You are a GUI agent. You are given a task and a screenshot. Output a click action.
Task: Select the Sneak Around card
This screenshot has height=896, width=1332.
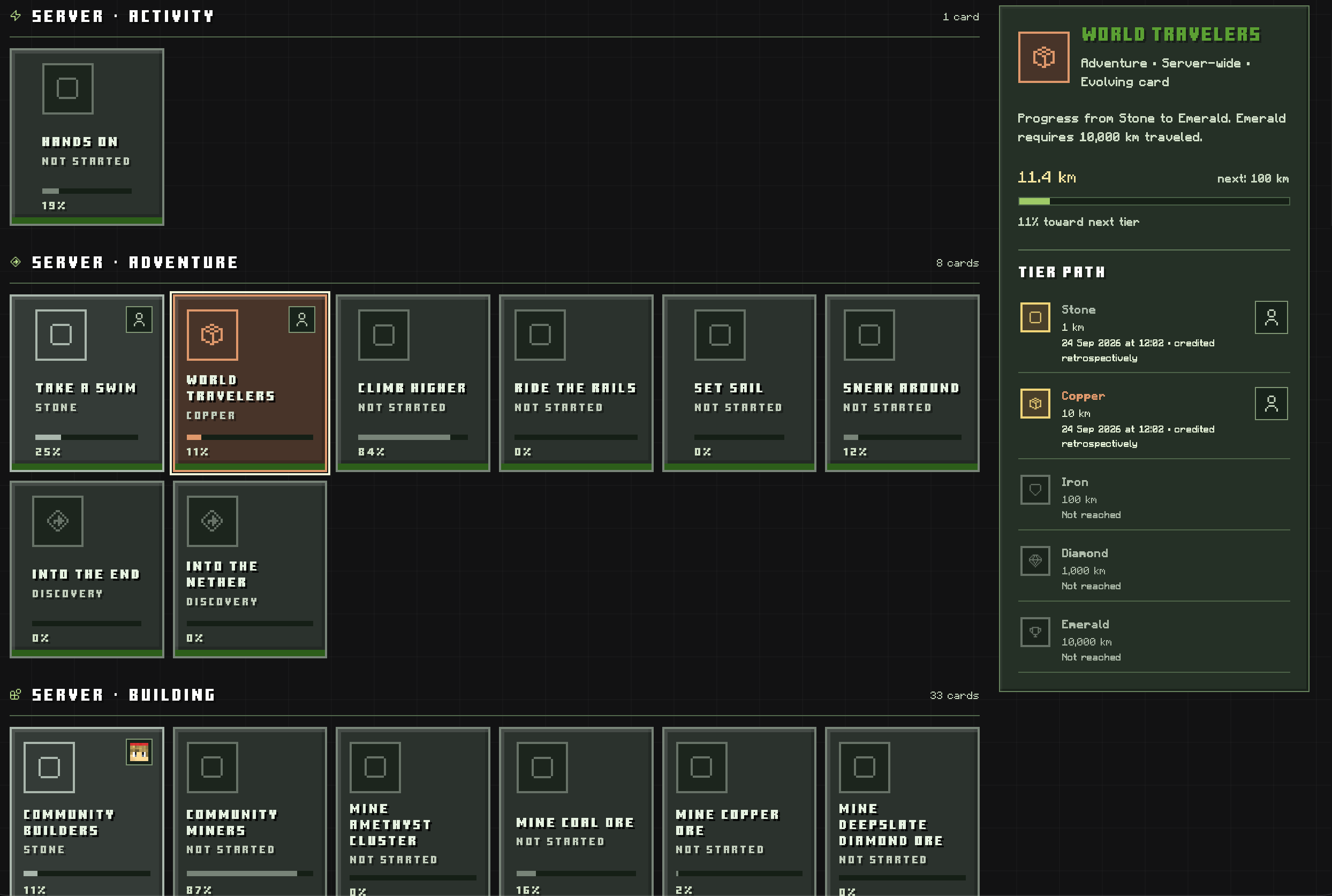pyautogui.click(x=902, y=383)
